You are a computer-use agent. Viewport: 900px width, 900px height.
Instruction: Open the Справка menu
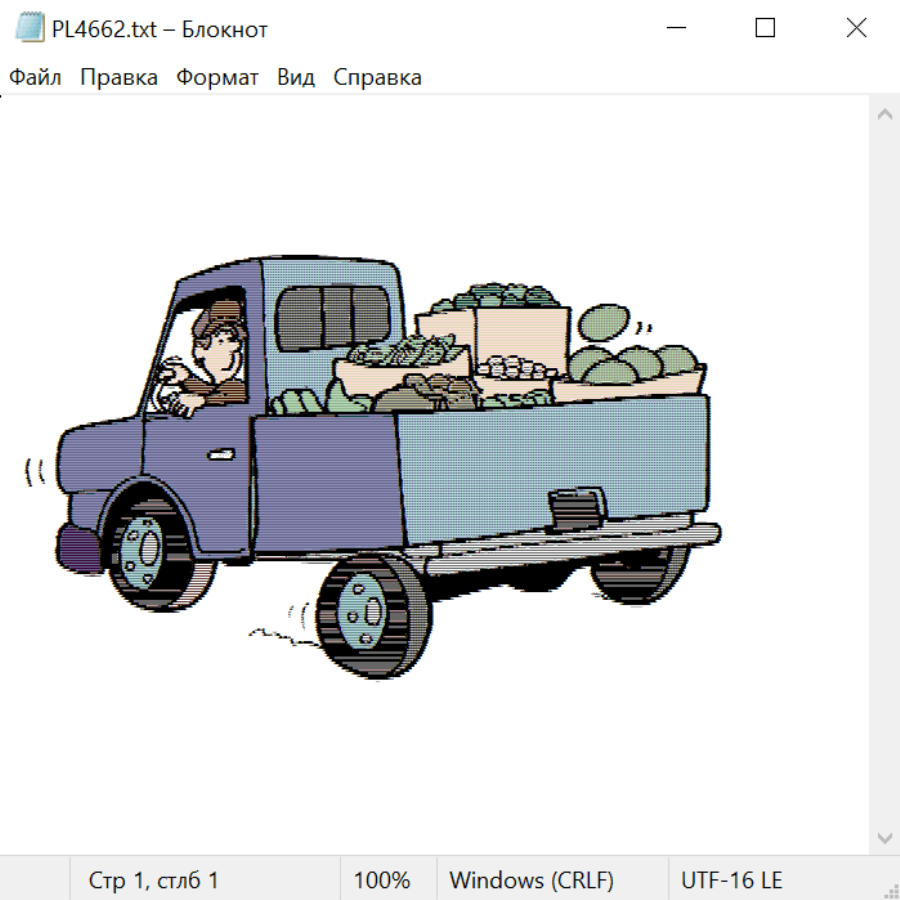click(377, 78)
